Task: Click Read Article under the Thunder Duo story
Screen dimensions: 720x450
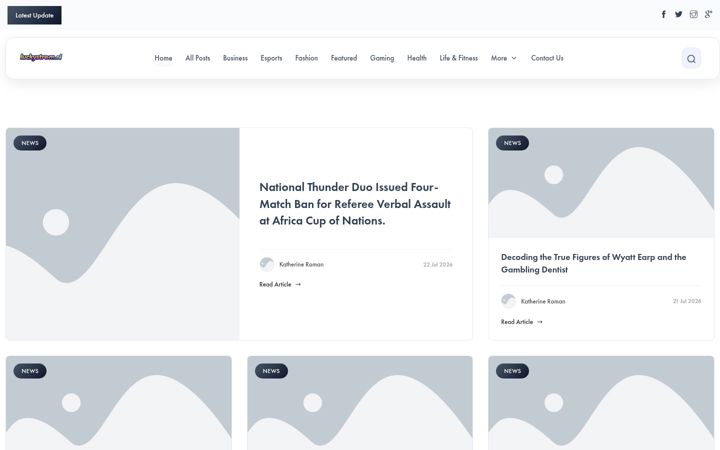Action: [275, 285]
